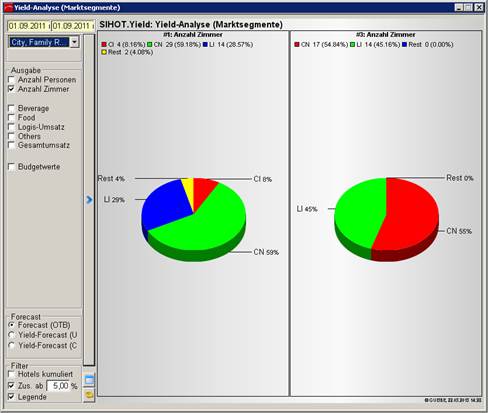Enable the Anzahl Personen checkbox
Viewport: 488px width, 413px height.
[12, 80]
